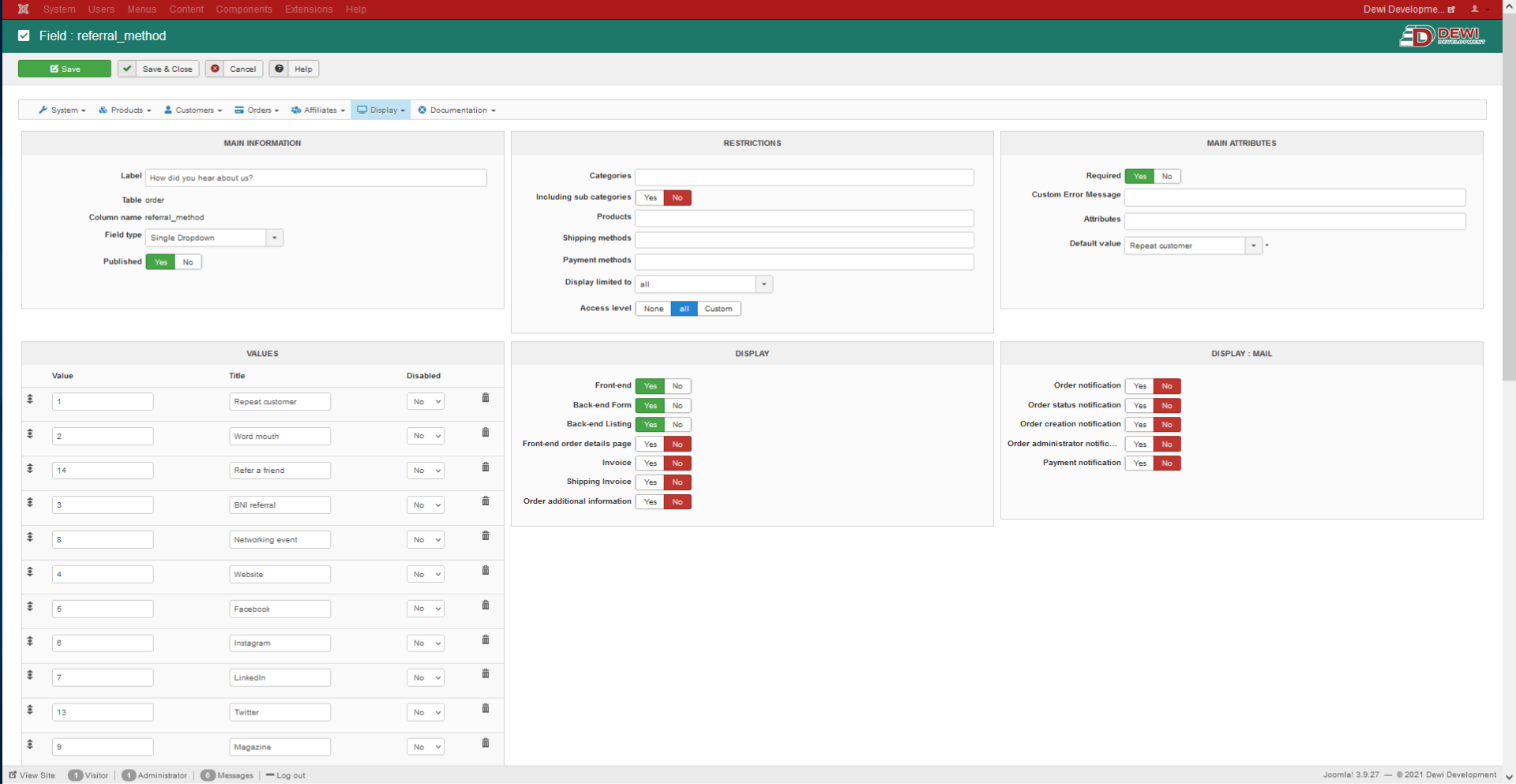This screenshot has height=784, width=1516.
Task: Open the user account icon menu
Action: coord(1479,9)
